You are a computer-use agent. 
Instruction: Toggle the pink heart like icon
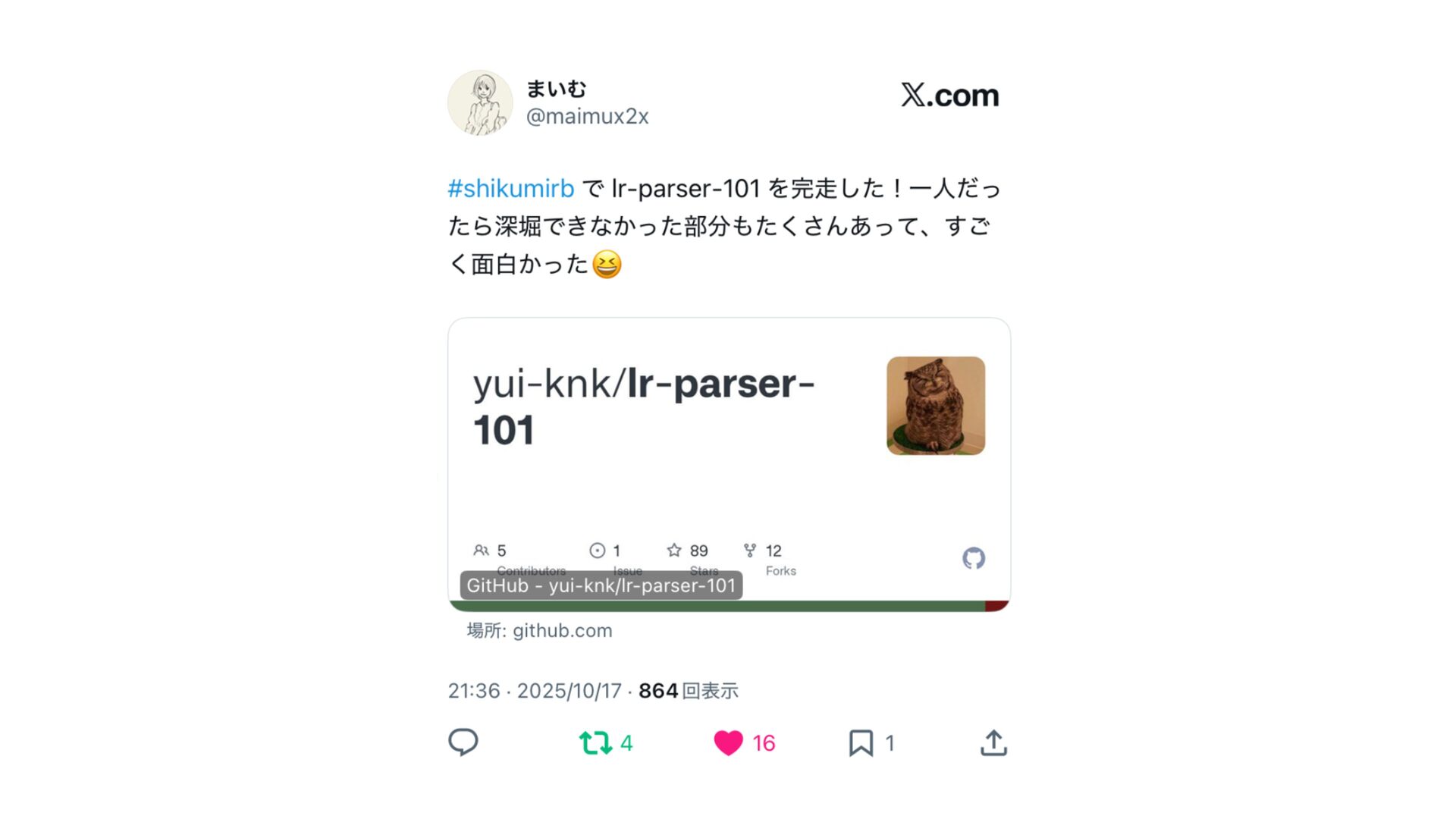pos(728,742)
